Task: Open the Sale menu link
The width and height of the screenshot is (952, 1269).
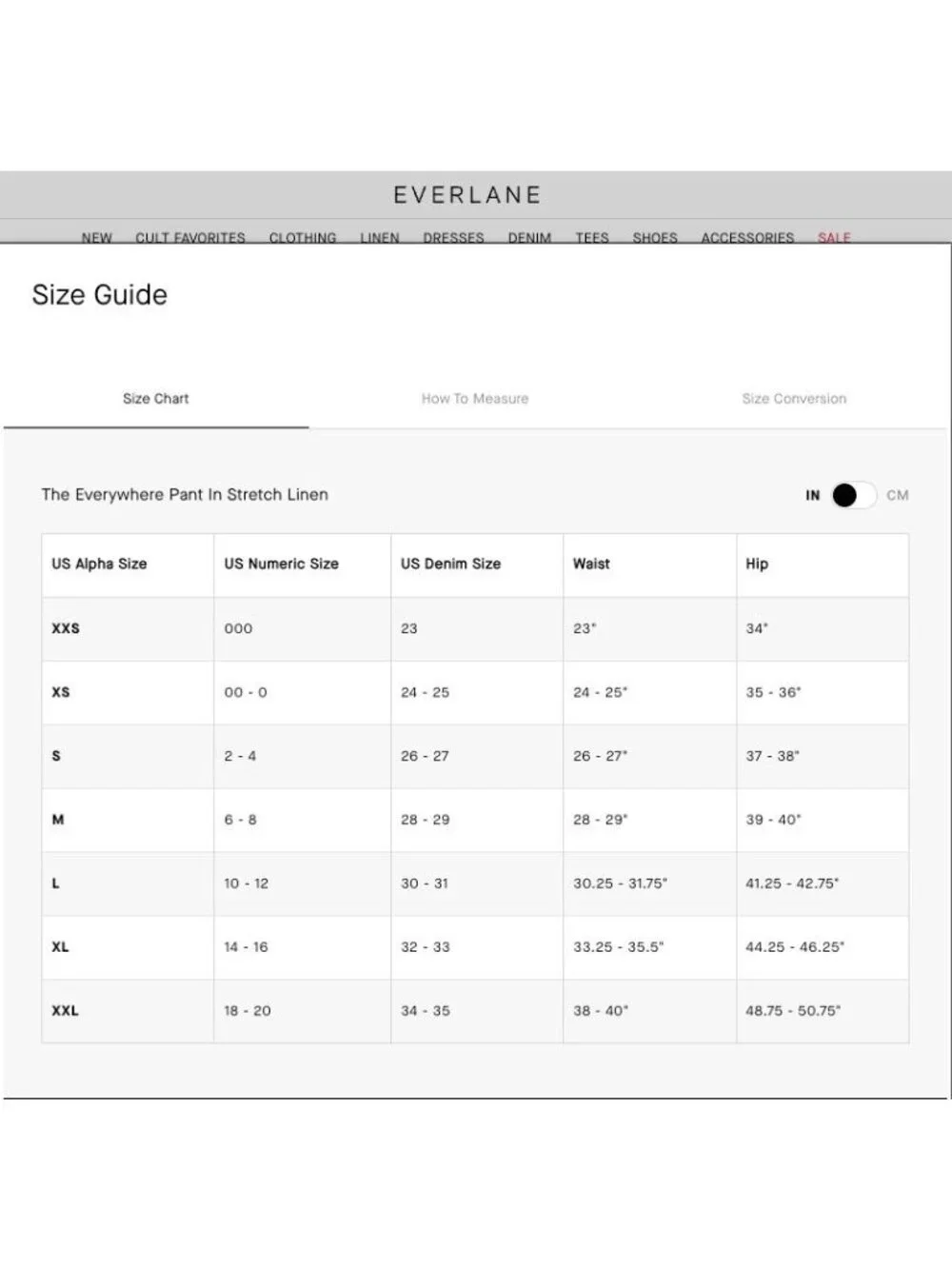Action: 834,237
